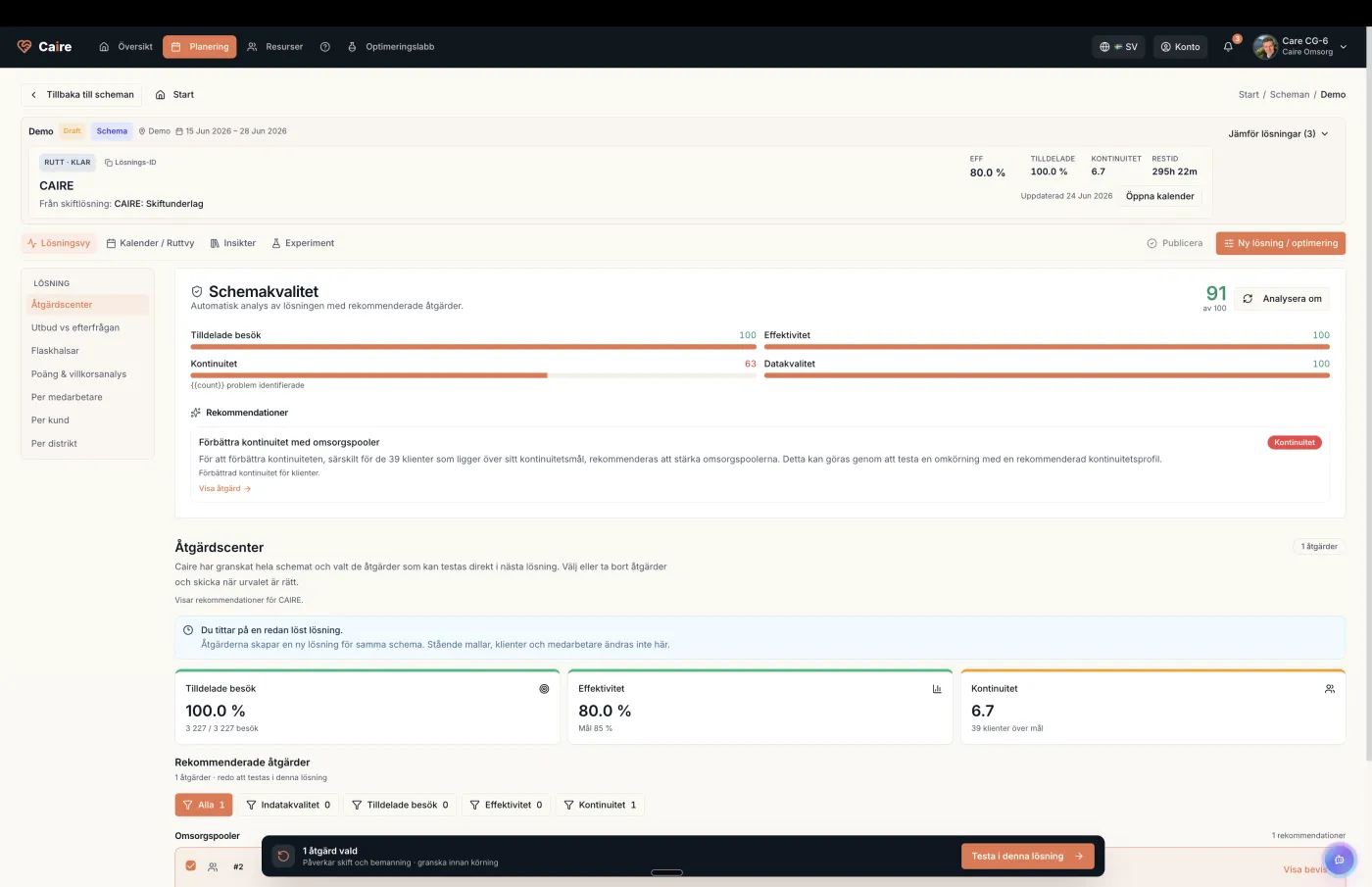Click the Caire heart logo
This screenshot has height=887, width=1372.
tap(24, 46)
